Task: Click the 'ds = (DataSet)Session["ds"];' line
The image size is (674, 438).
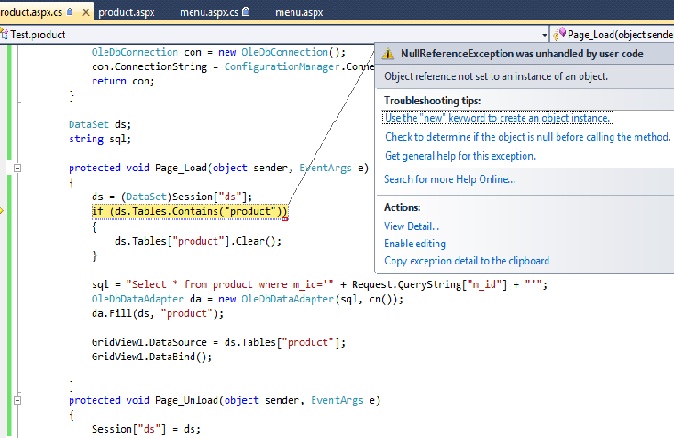Action: click(172, 196)
